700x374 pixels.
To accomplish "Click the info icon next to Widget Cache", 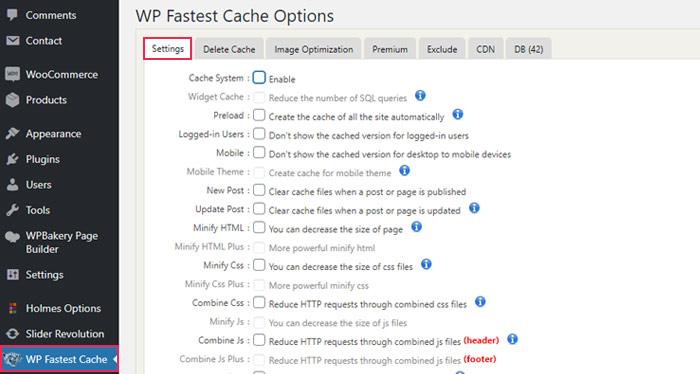I will coord(420,96).
